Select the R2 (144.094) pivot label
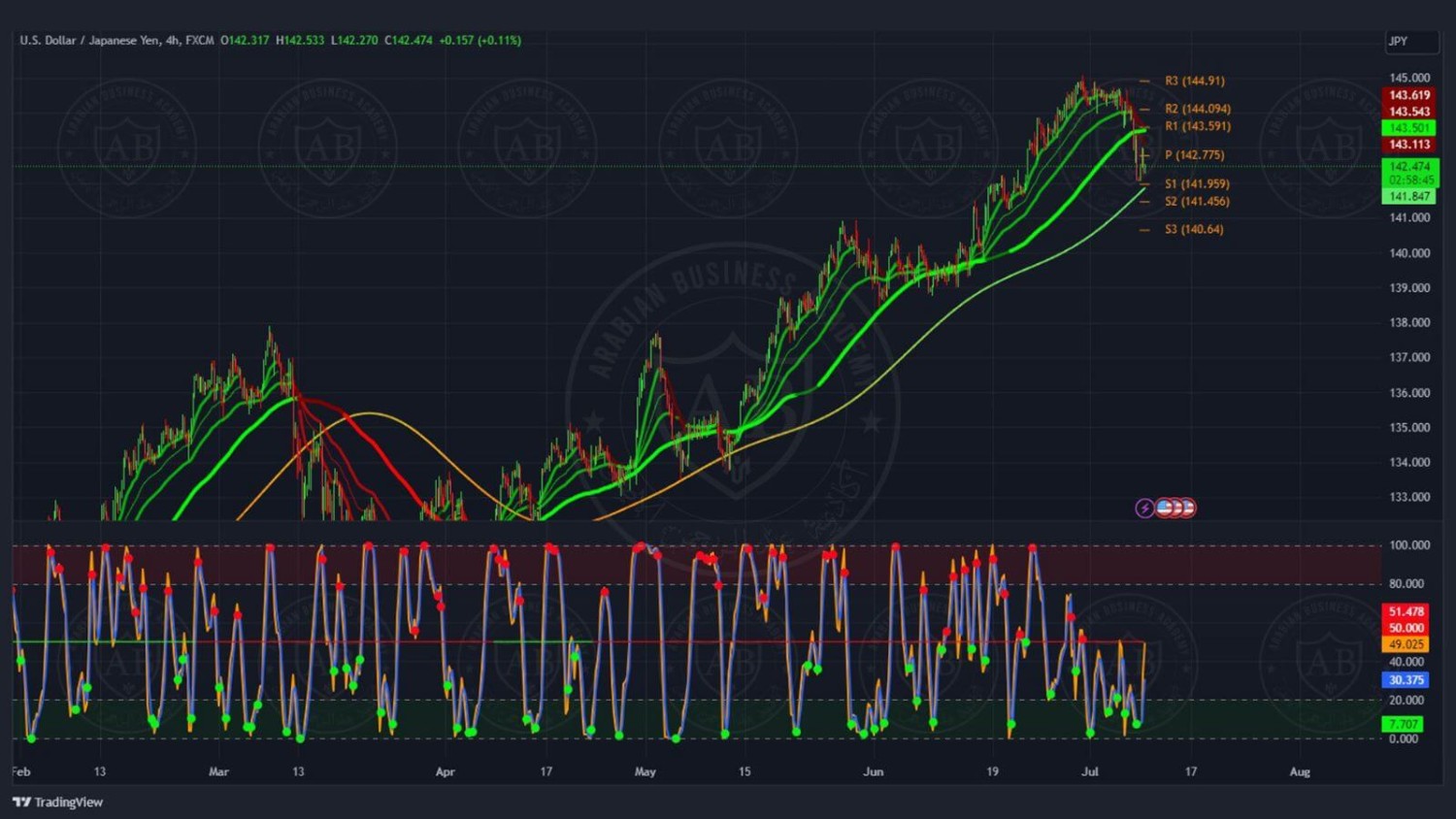The width and height of the screenshot is (1456, 819). coord(1197,109)
